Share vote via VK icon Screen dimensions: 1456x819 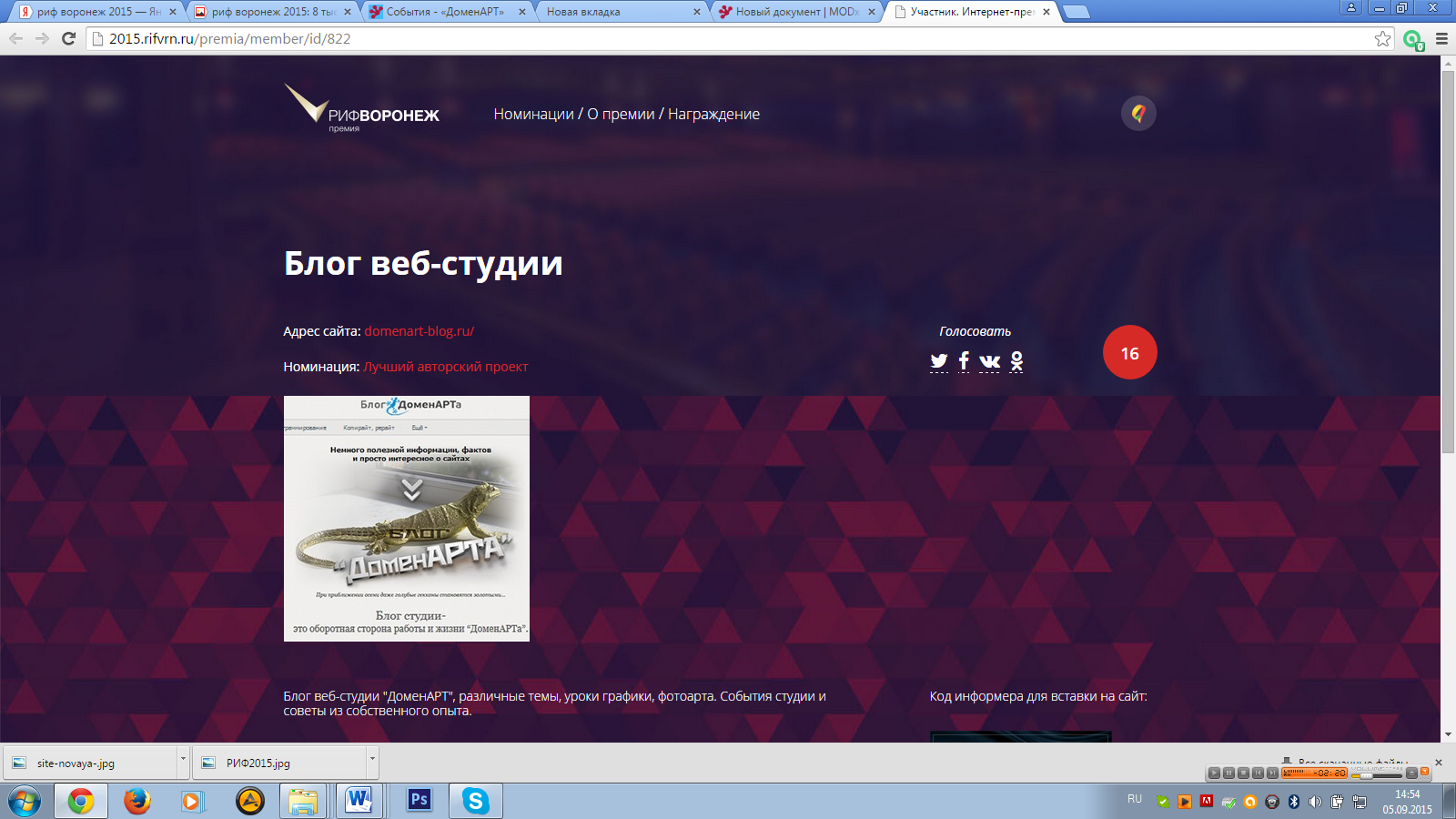(x=989, y=361)
